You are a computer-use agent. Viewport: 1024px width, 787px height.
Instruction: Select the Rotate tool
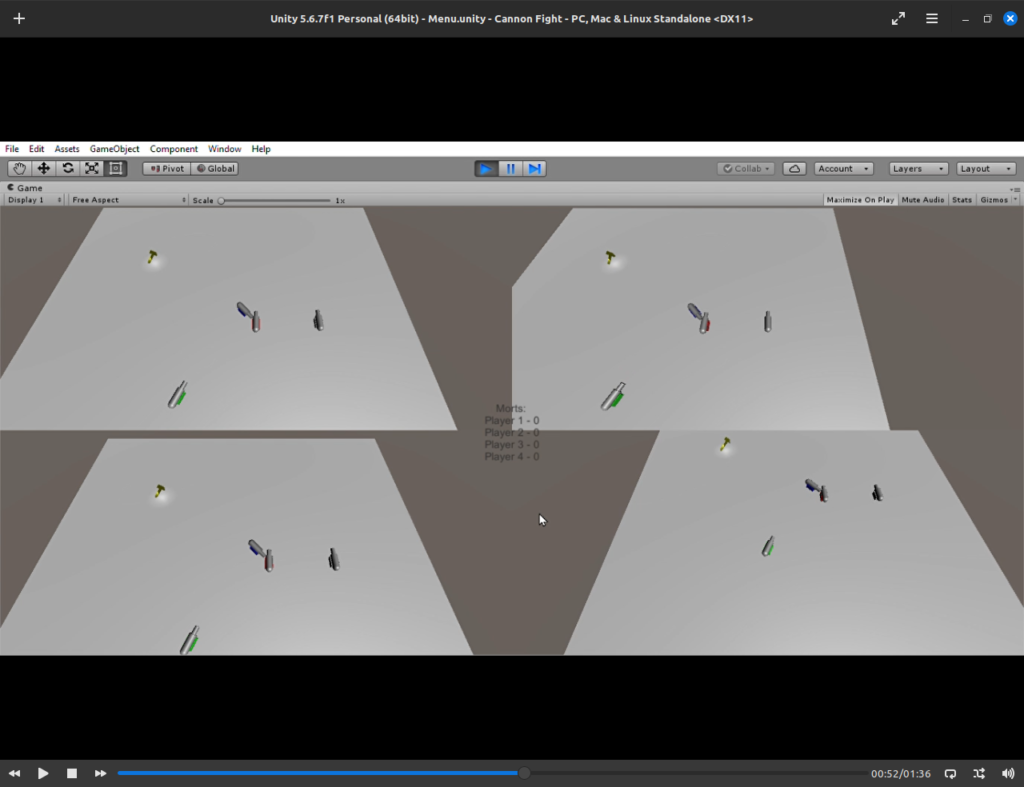tap(68, 169)
